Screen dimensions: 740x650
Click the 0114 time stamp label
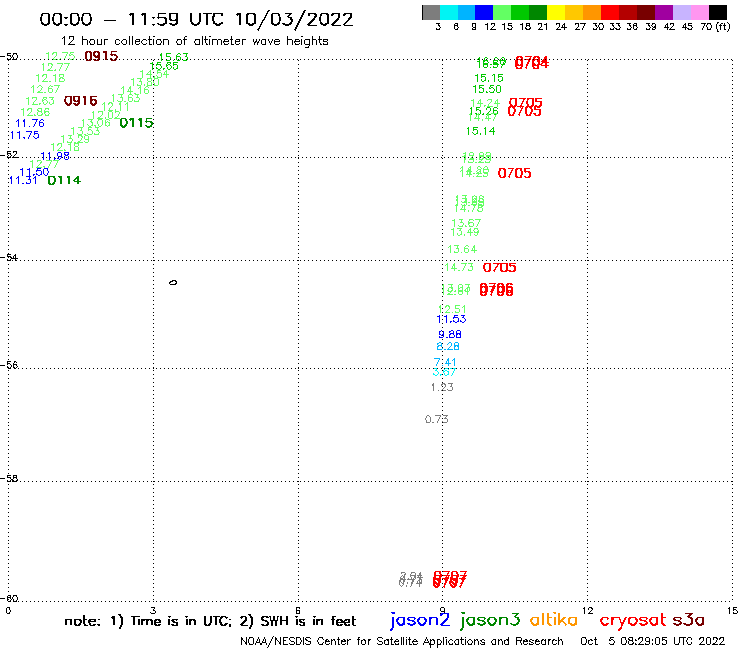click(64, 180)
